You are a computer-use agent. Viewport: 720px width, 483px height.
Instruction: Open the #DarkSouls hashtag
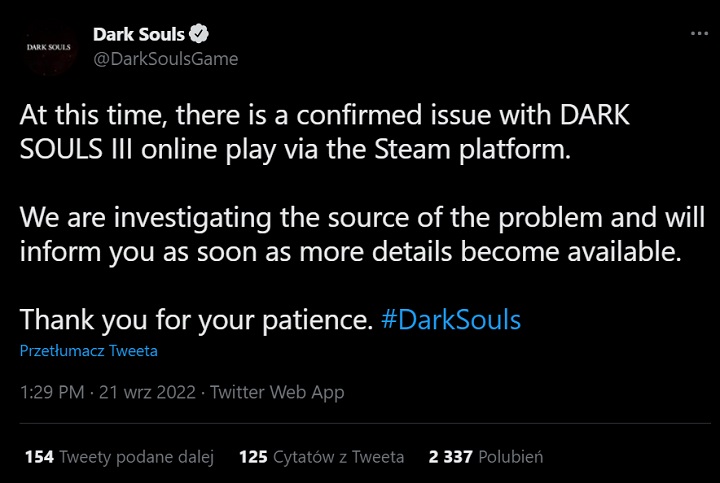[x=452, y=321]
